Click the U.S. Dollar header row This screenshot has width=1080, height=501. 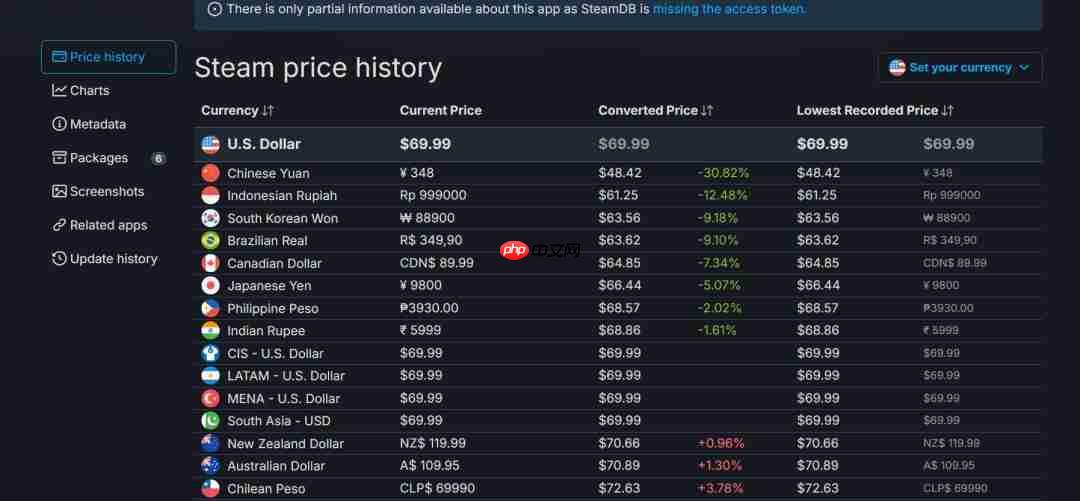(264, 144)
